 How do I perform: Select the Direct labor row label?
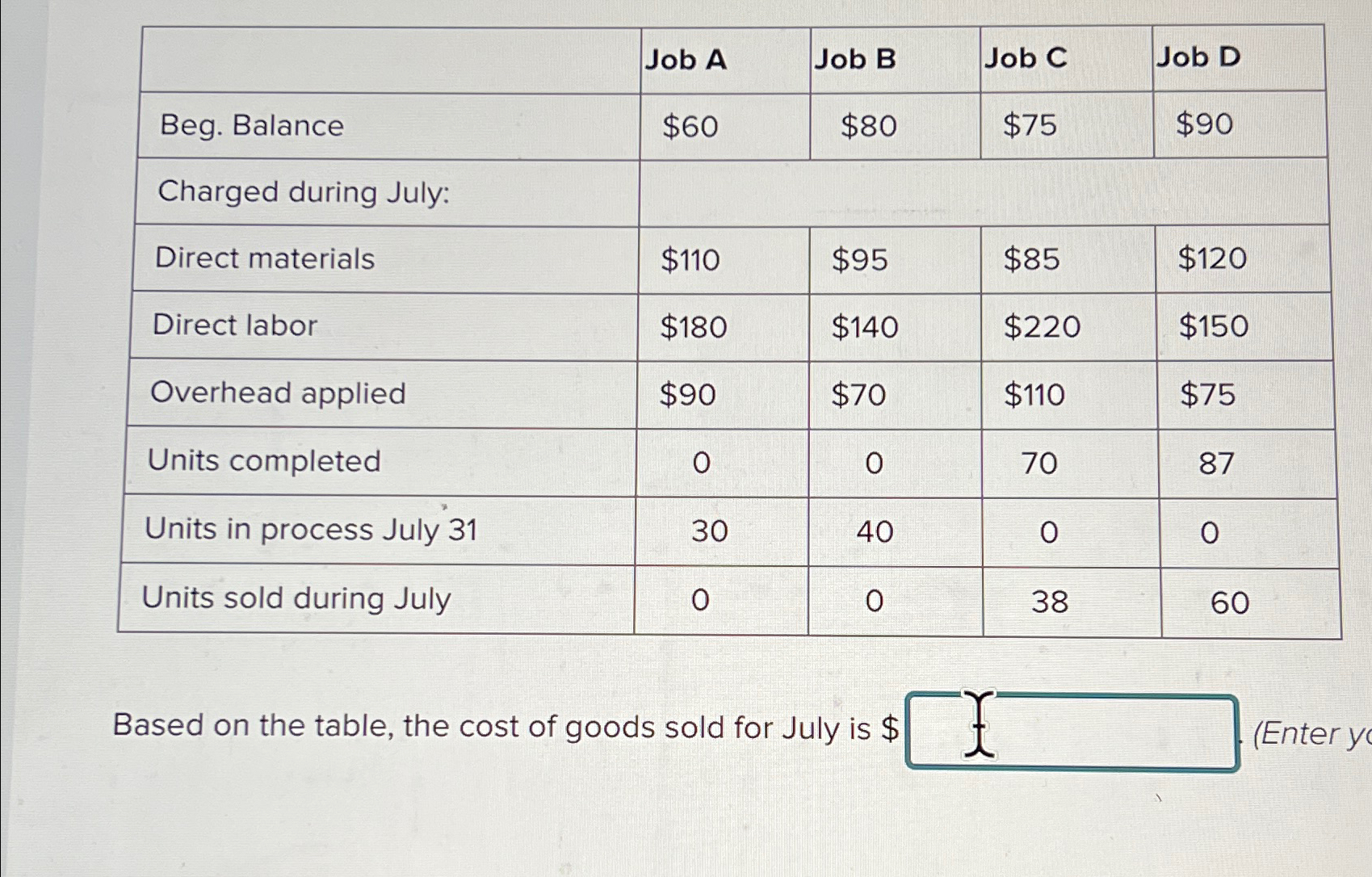coord(234,326)
